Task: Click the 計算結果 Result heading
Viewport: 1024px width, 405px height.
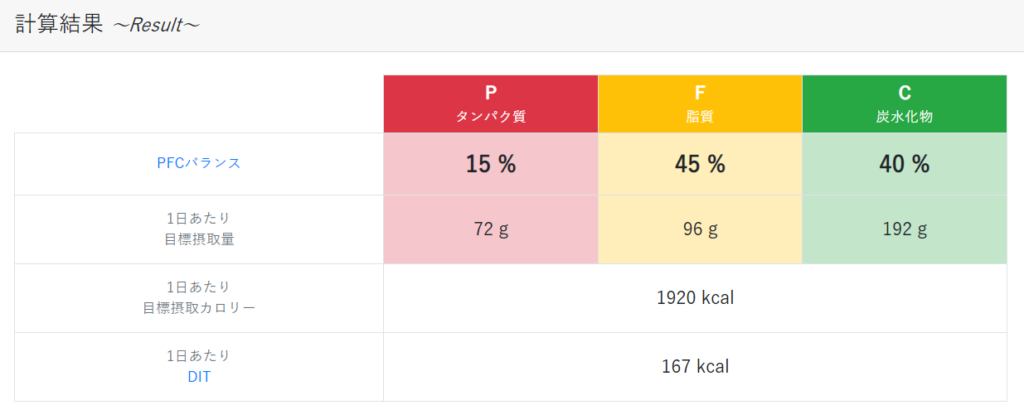Action: tap(107, 25)
